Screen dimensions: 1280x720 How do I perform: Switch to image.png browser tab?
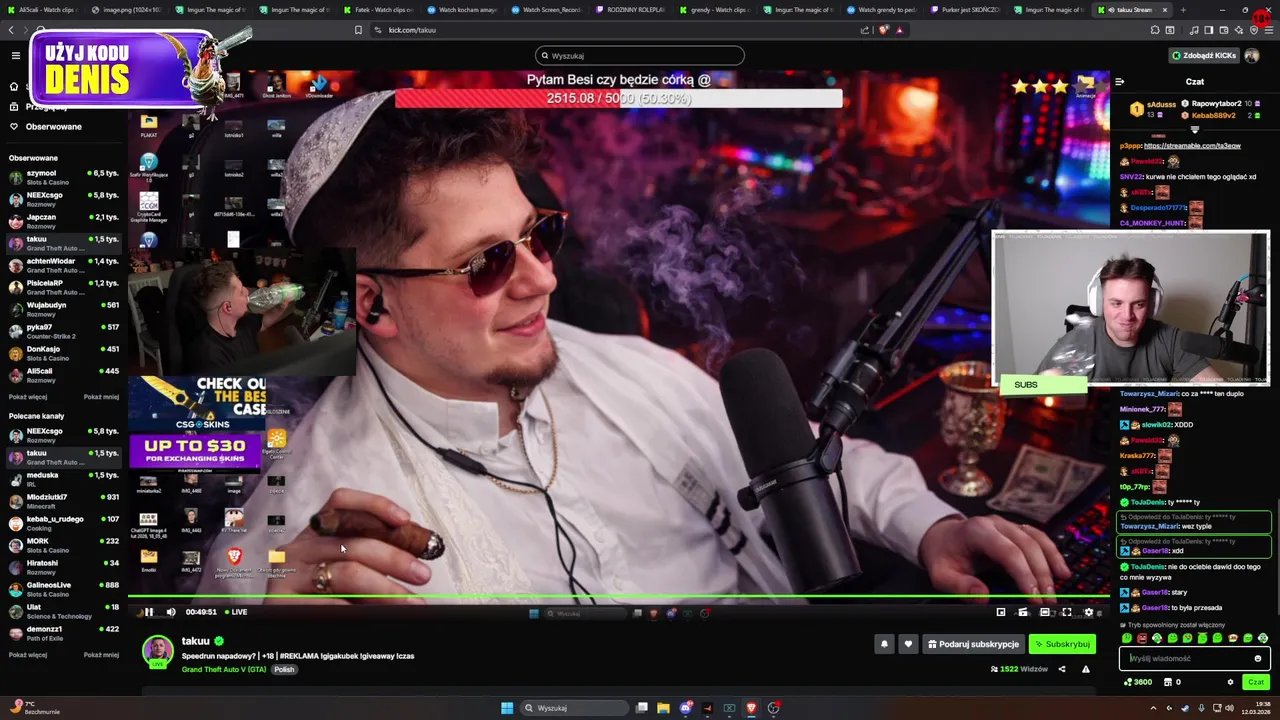(128, 10)
